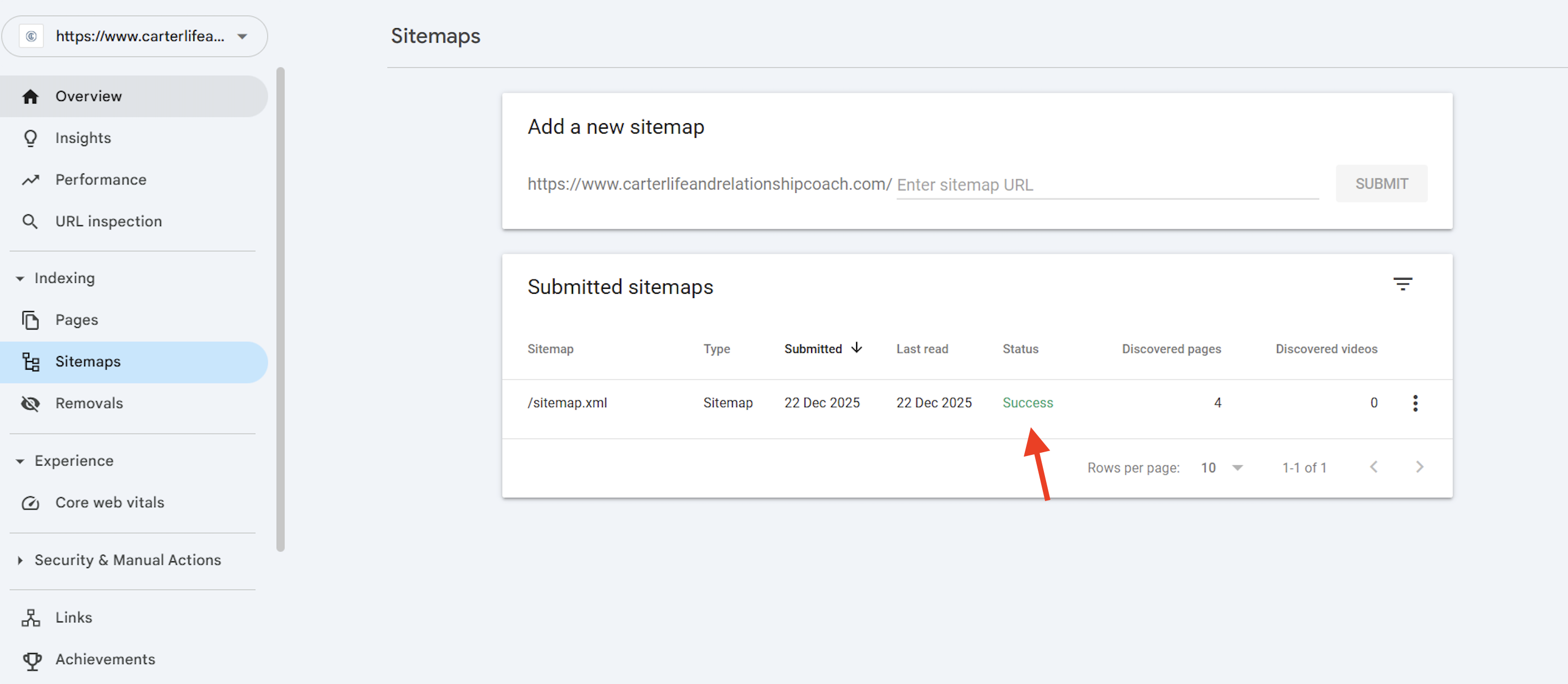Click the Core web vitals gauge icon
The height and width of the screenshot is (684, 1568).
point(30,503)
